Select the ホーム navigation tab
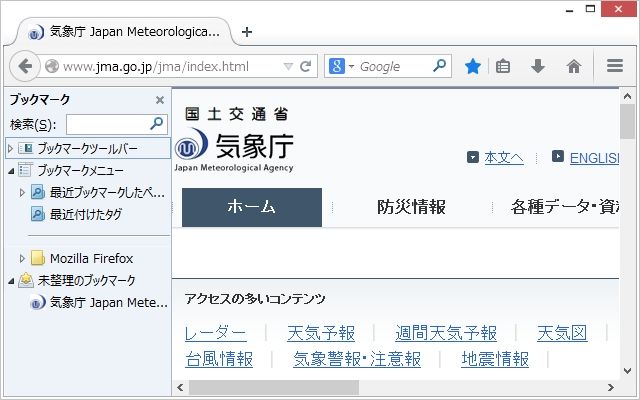The width and height of the screenshot is (640, 400). pyautogui.click(x=252, y=207)
